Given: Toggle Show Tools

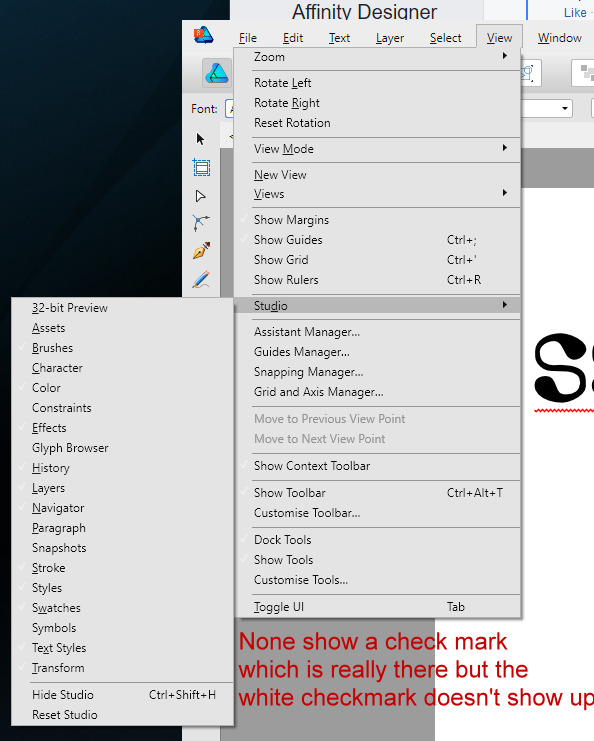Looking at the screenshot, I should [x=378, y=560].
